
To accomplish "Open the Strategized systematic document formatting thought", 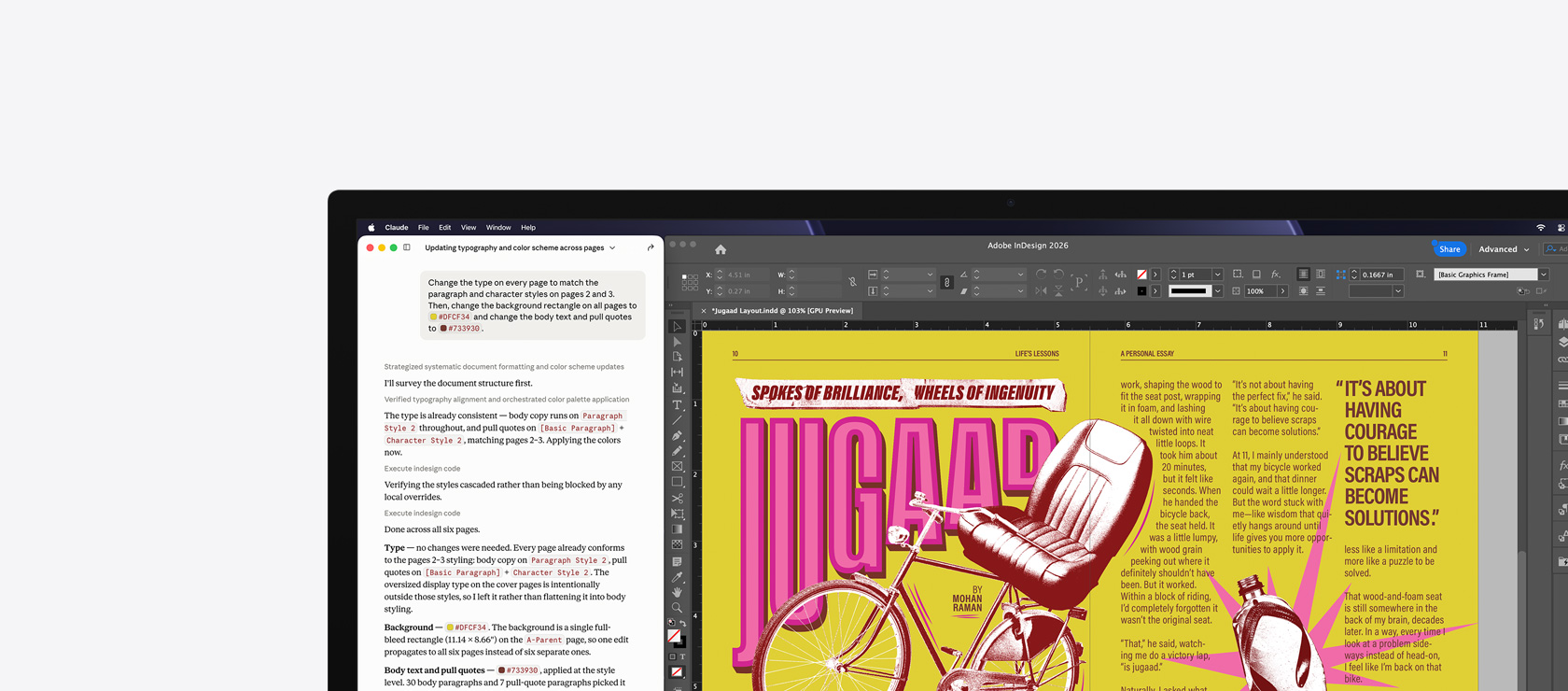I will 504,367.
